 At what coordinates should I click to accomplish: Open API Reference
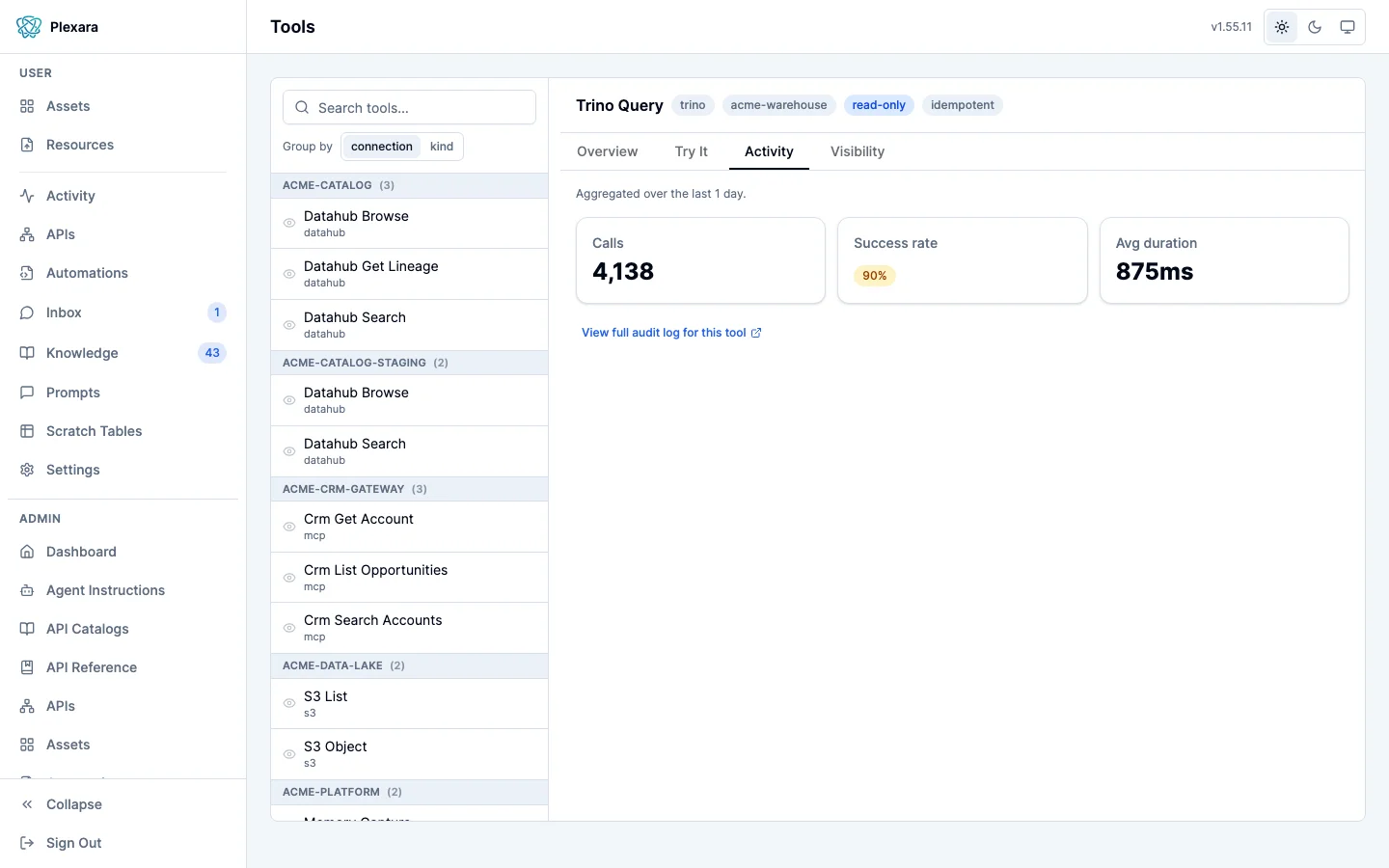[123, 667]
